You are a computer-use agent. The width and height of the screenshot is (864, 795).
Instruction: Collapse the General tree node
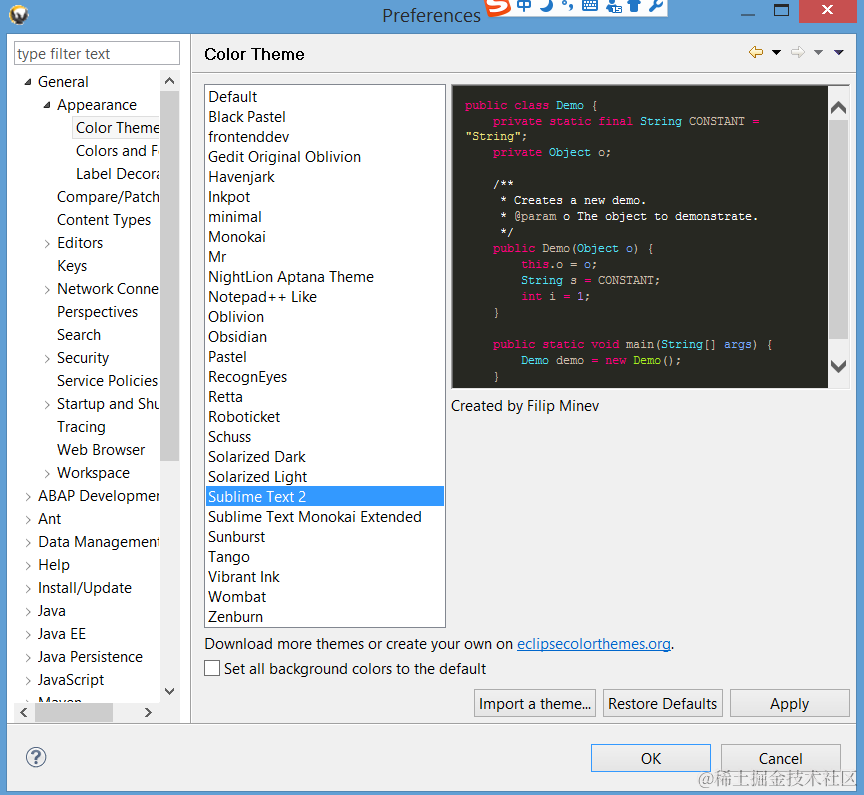(28, 82)
